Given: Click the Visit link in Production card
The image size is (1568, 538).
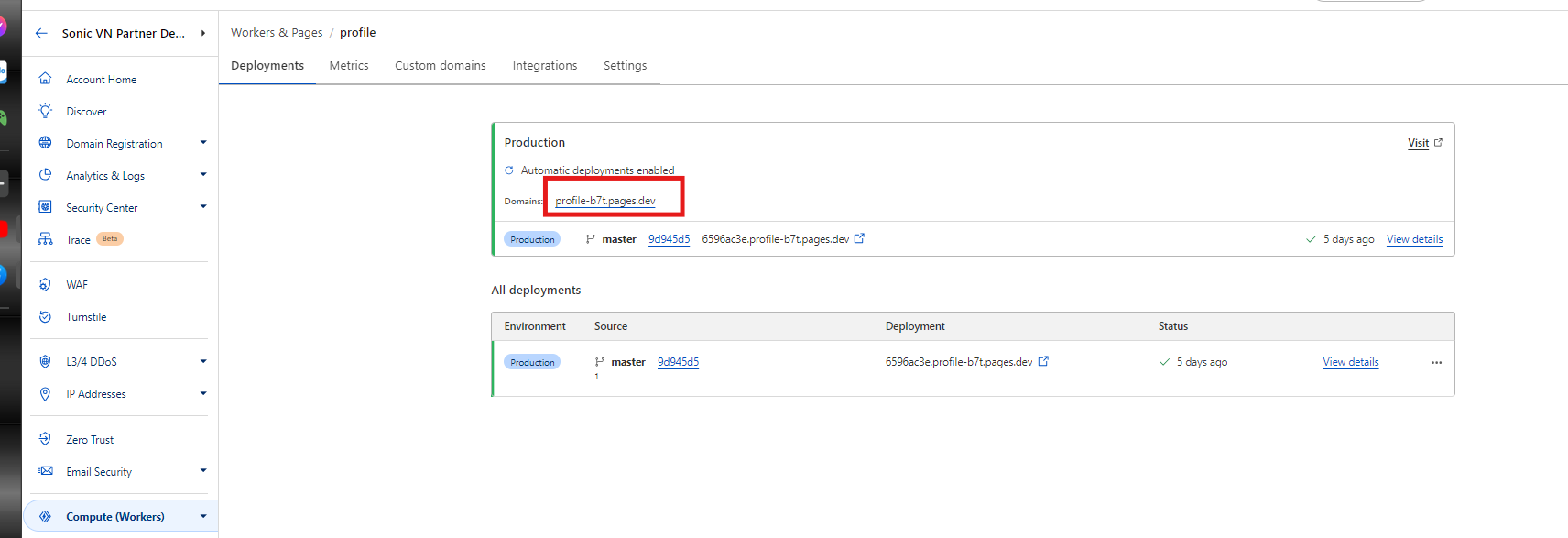Looking at the screenshot, I should 1418,143.
